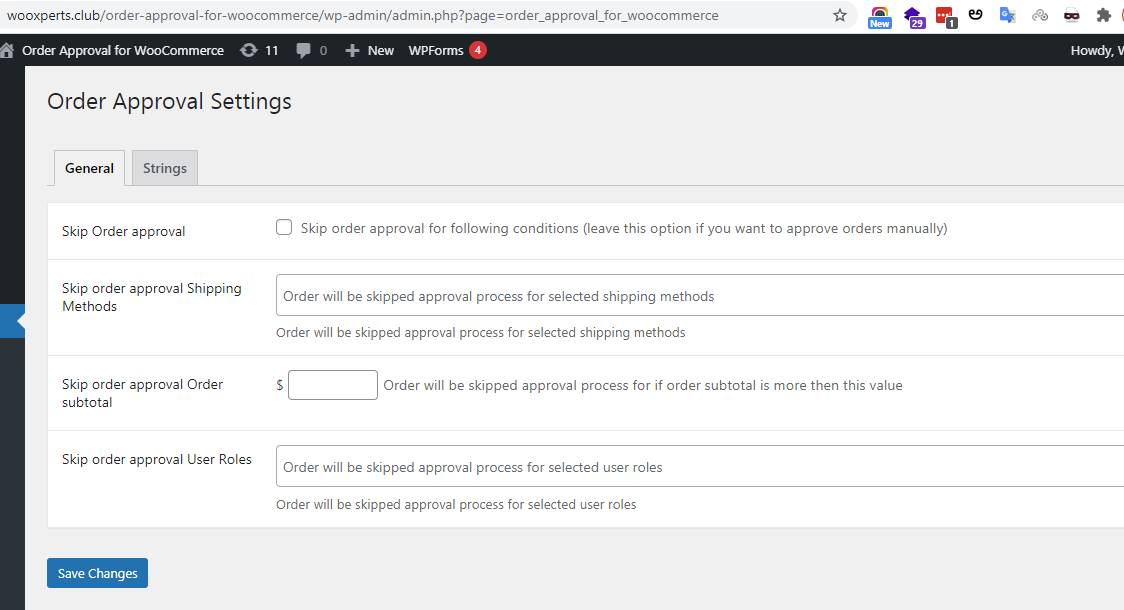Bookmark this page with the star icon
The width and height of the screenshot is (1124, 610).
(840, 15)
